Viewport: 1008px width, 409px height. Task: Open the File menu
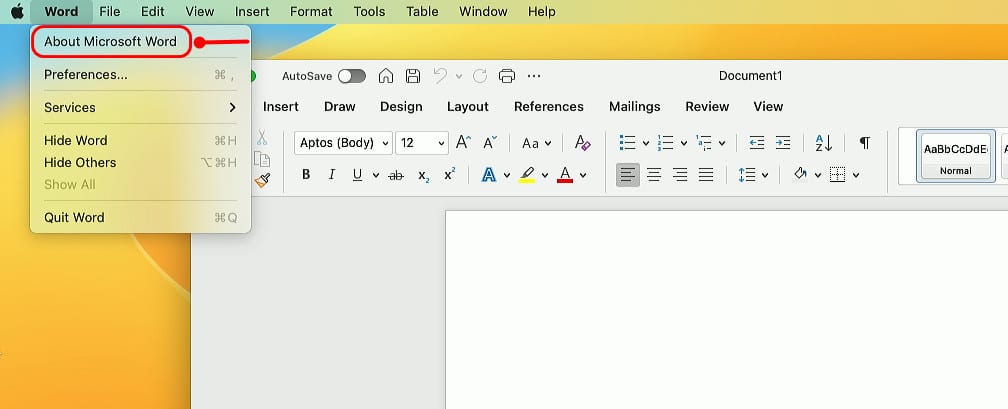[110, 12]
